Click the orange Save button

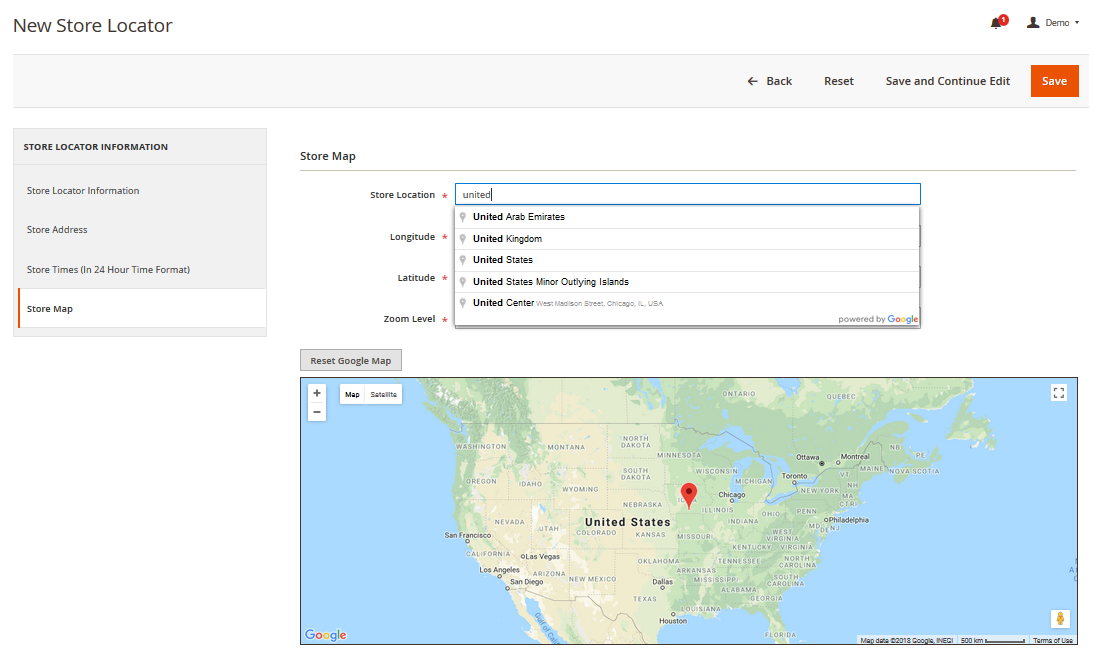(x=1054, y=81)
